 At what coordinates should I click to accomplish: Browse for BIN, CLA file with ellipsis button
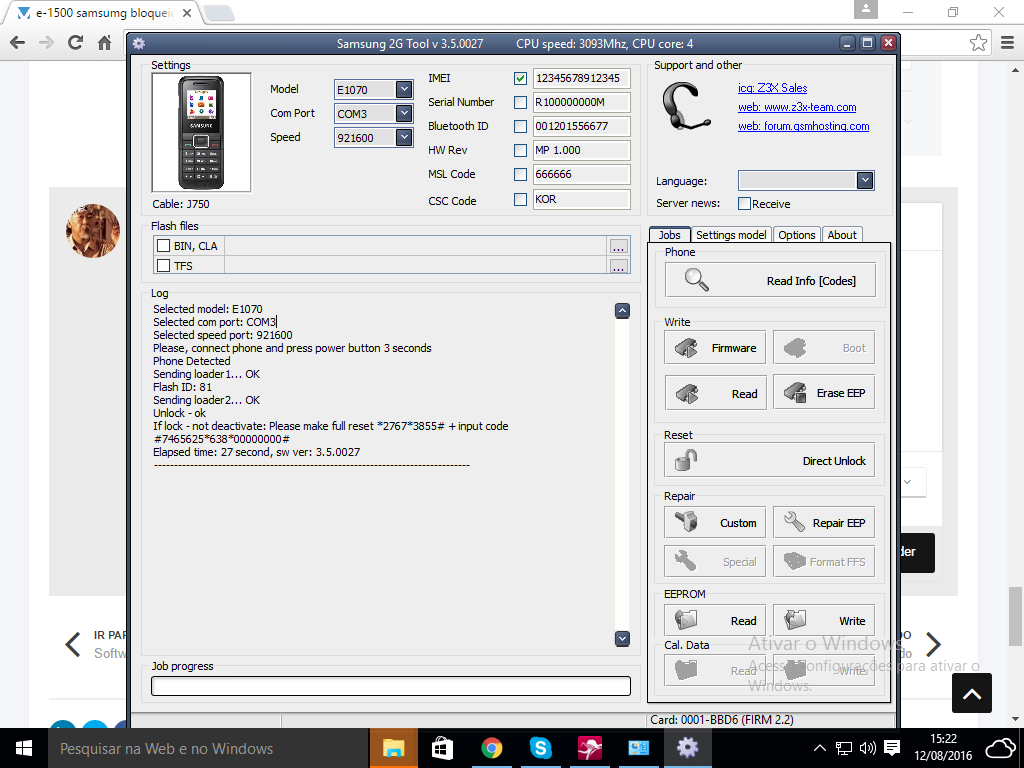[x=618, y=246]
